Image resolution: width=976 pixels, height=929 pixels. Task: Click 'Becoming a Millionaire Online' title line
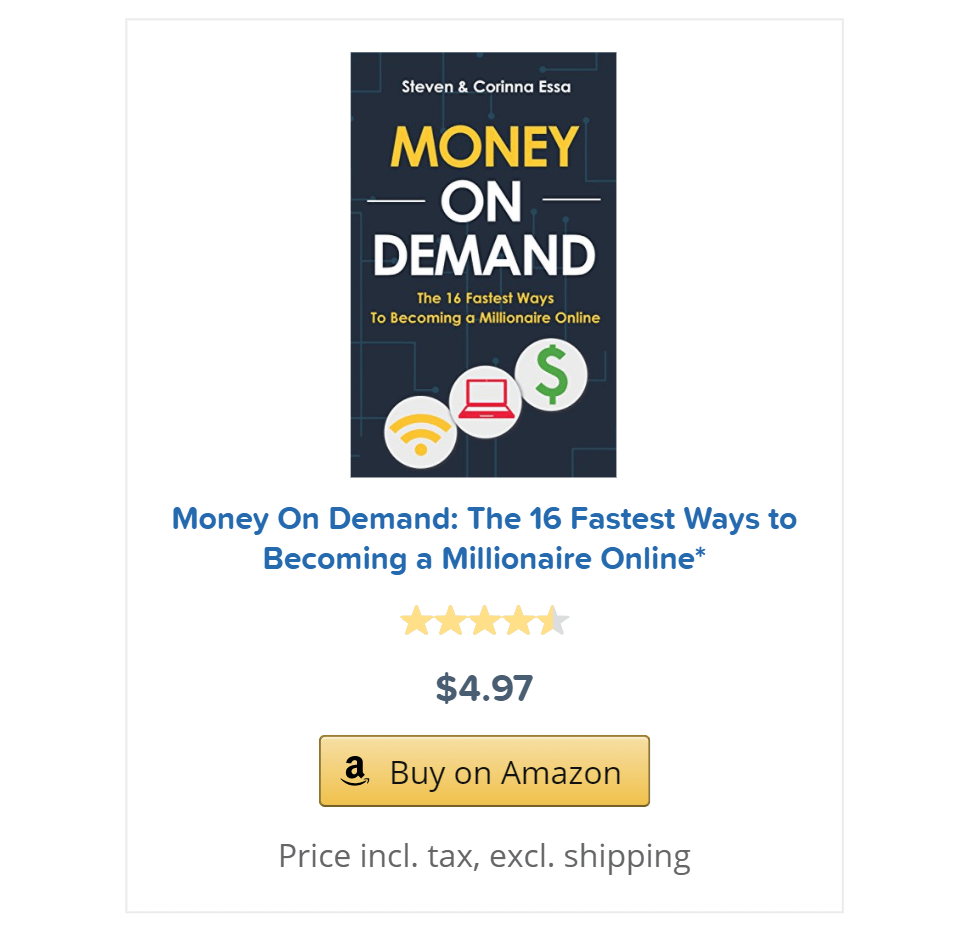(478, 559)
